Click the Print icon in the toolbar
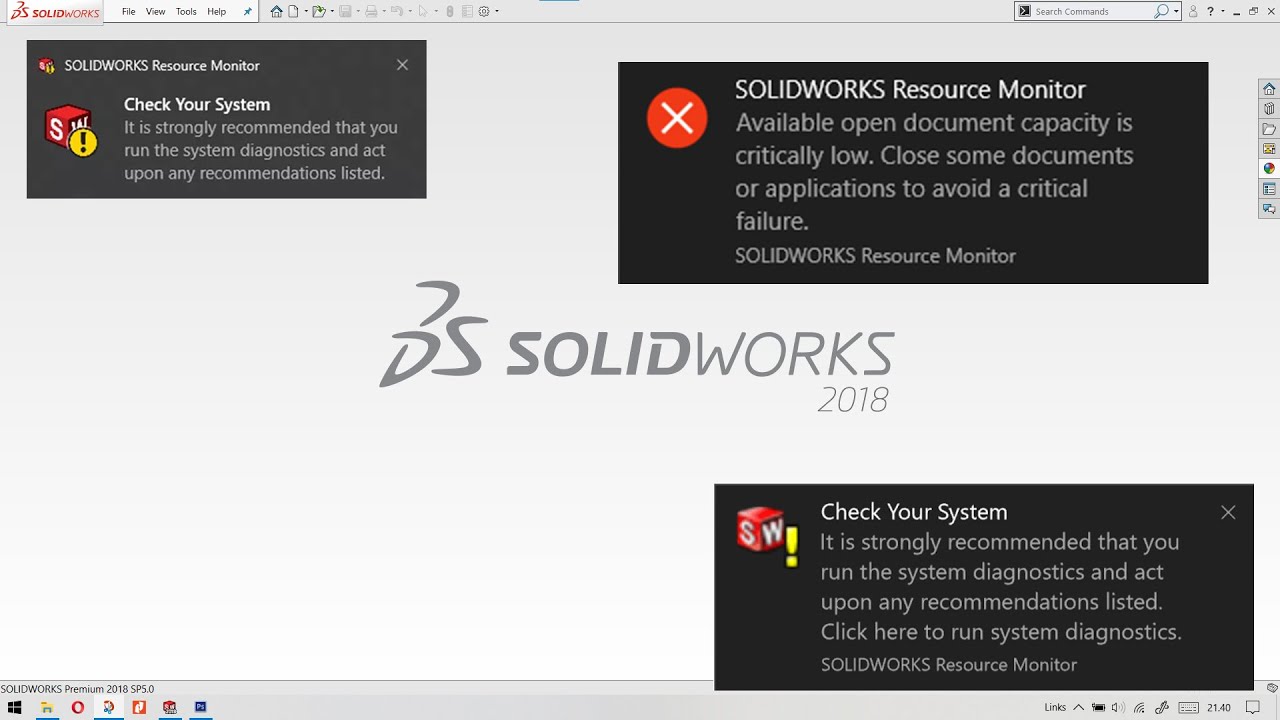The width and height of the screenshot is (1280, 720). [371, 11]
